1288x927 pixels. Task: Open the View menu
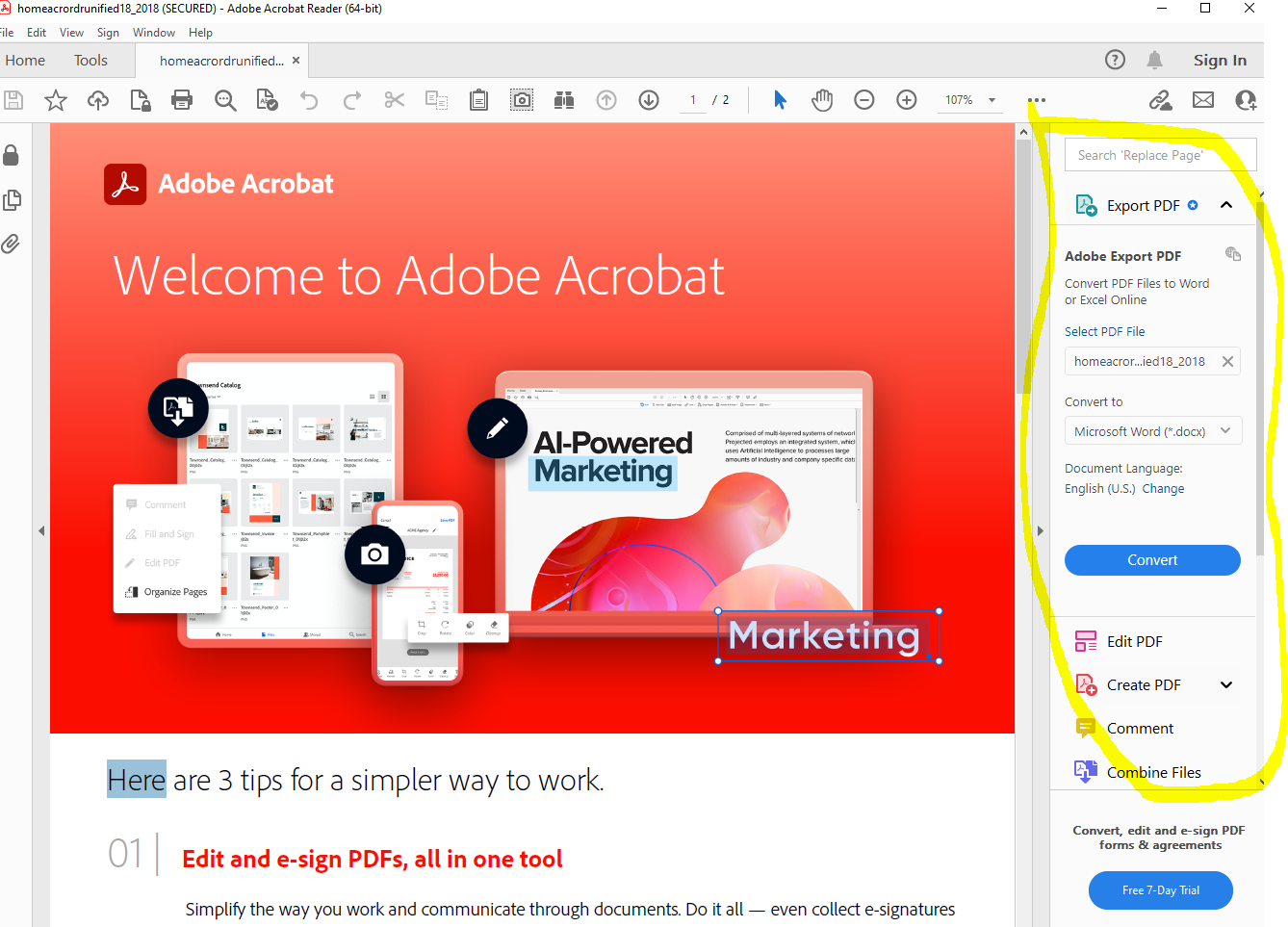(x=71, y=32)
